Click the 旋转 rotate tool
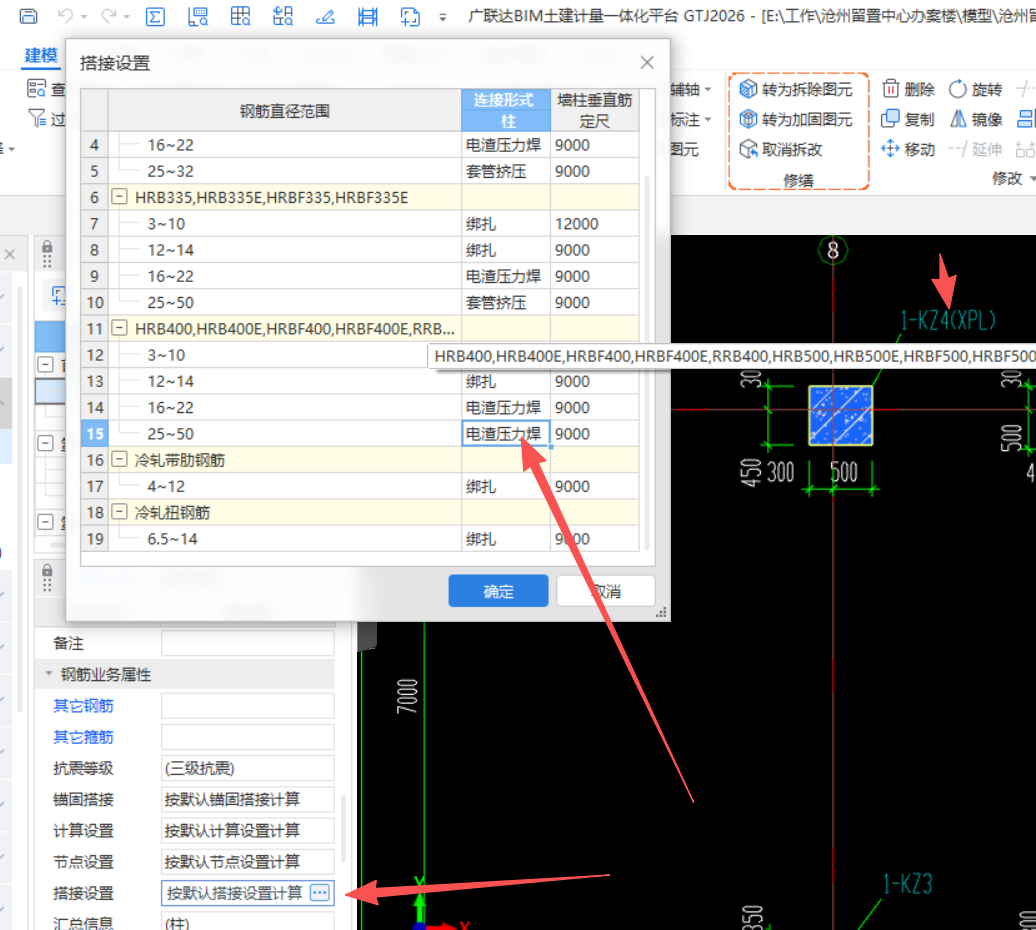The height and width of the screenshot is (930, 1036). (975, 89)
